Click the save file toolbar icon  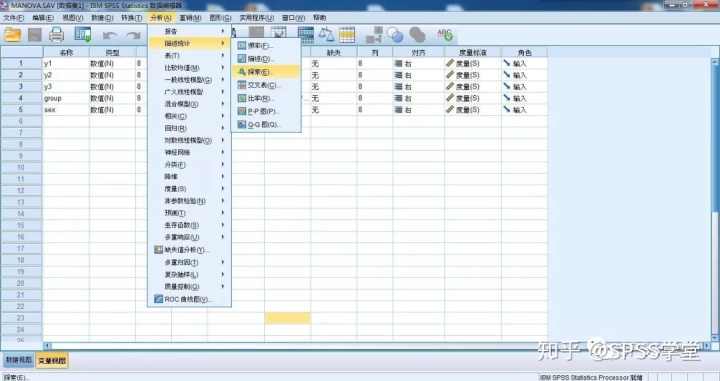[x=35, y=35]
